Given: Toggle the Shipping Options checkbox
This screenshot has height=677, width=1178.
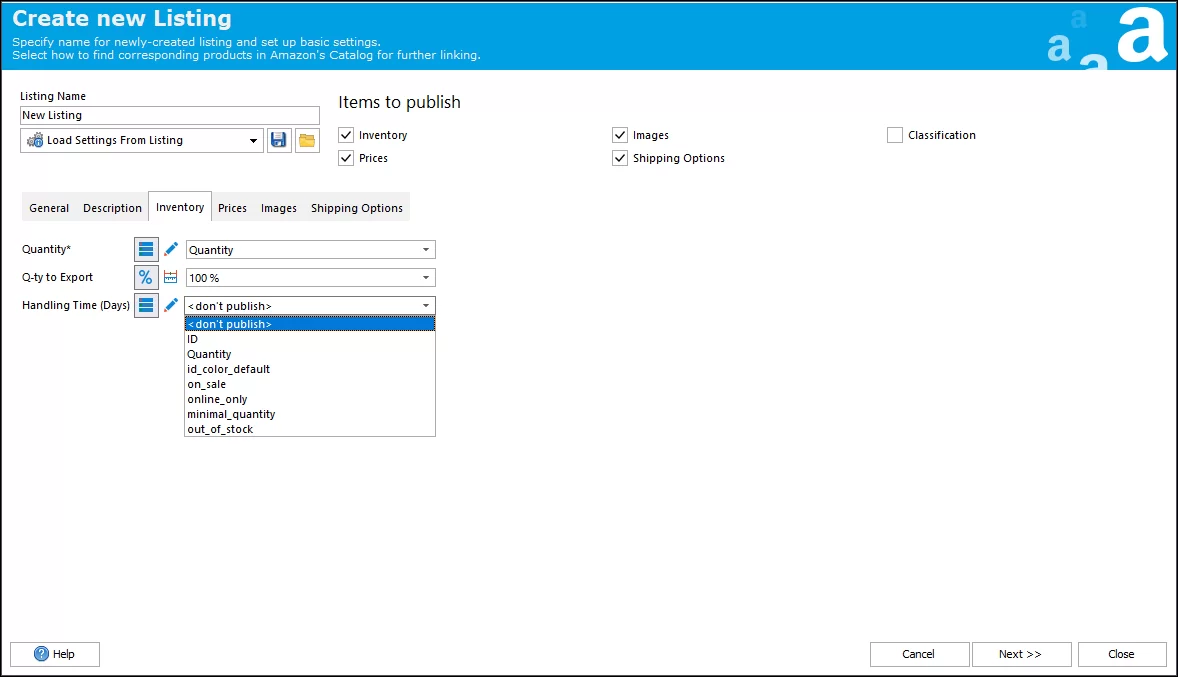Looking at the screenshot, I should click(620, 158).
